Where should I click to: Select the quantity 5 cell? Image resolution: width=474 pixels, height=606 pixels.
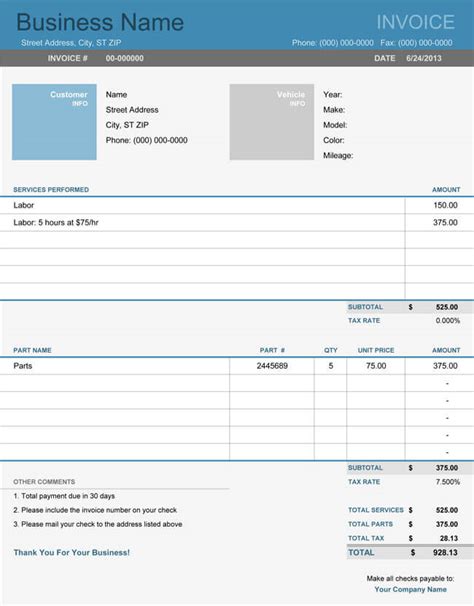point(331,366)
